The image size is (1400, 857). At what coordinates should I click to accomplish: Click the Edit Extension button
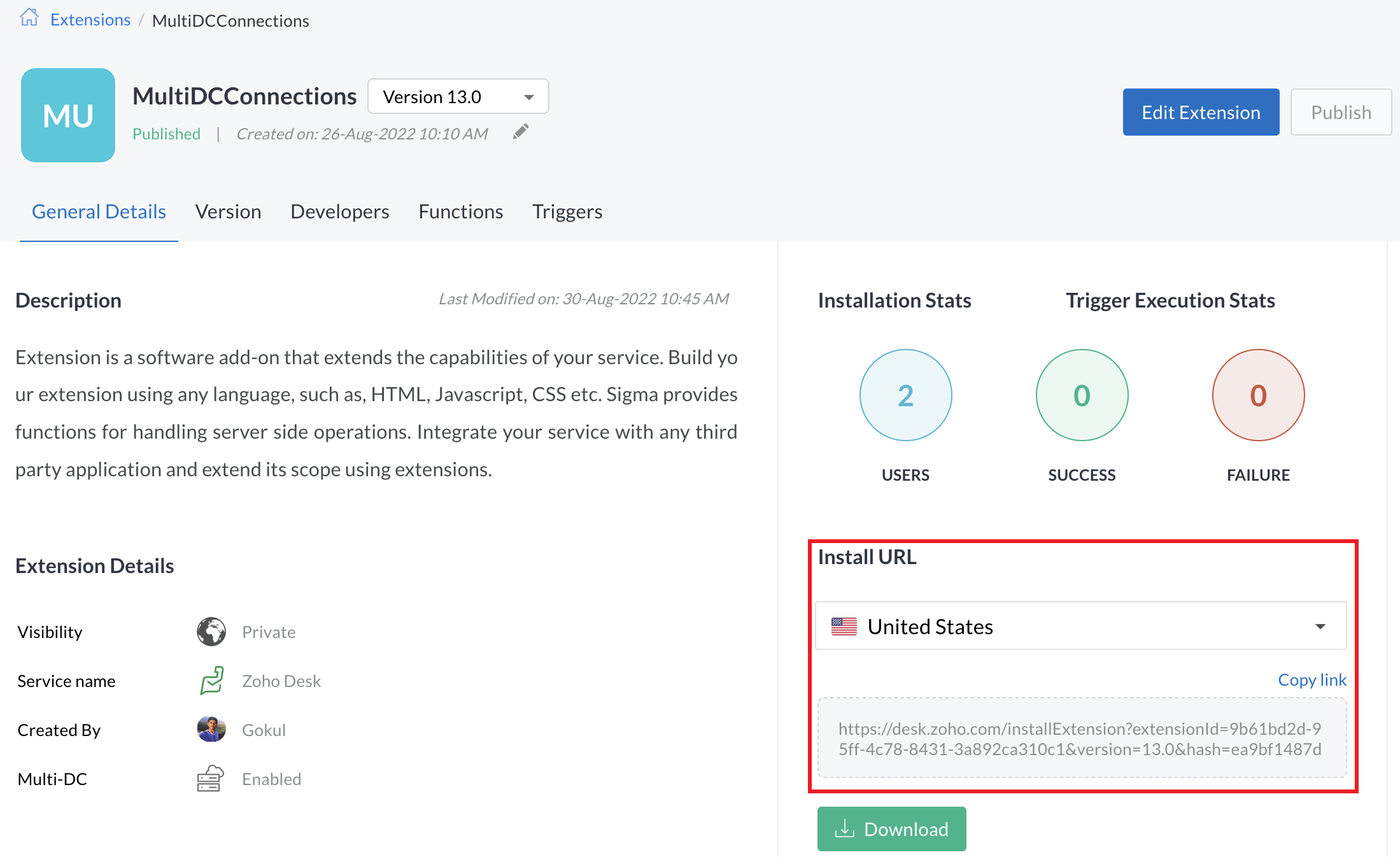click(1201, 112)
